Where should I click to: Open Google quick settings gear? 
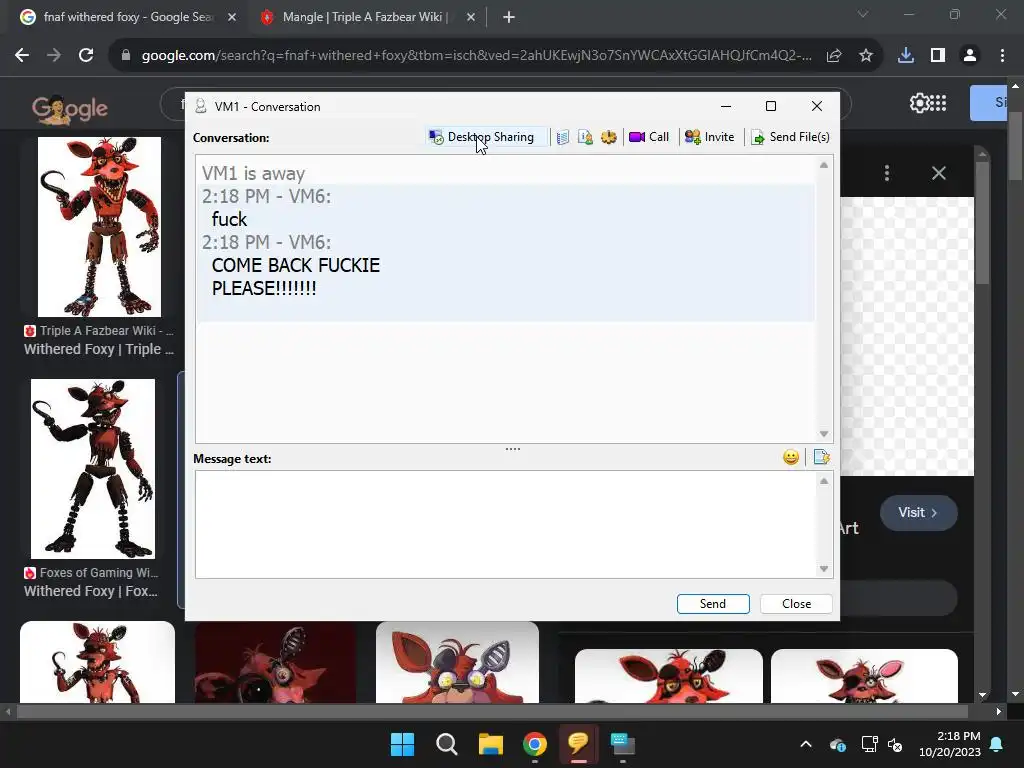[920, 103]
